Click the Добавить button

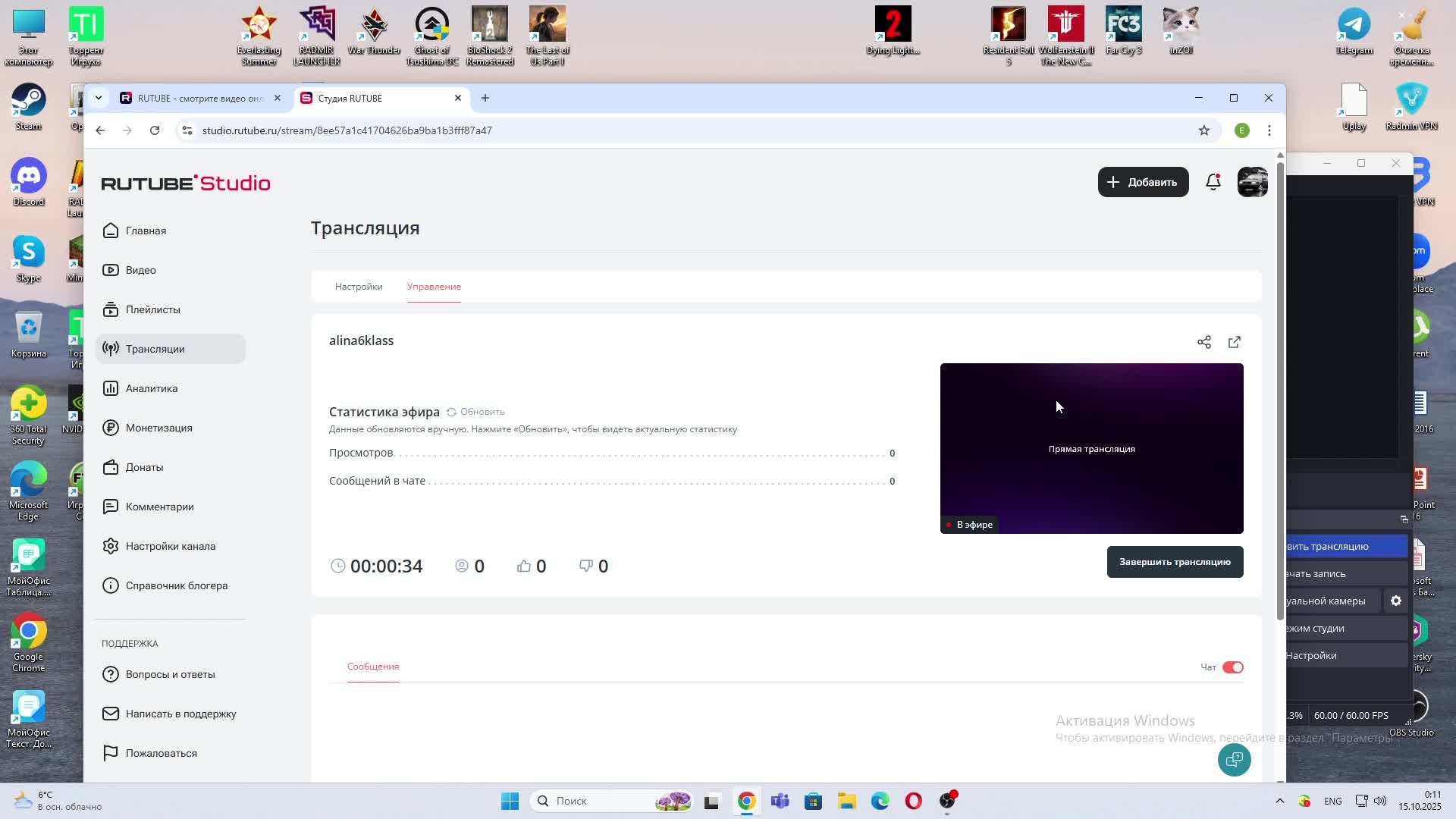(x=1143, y=182)
